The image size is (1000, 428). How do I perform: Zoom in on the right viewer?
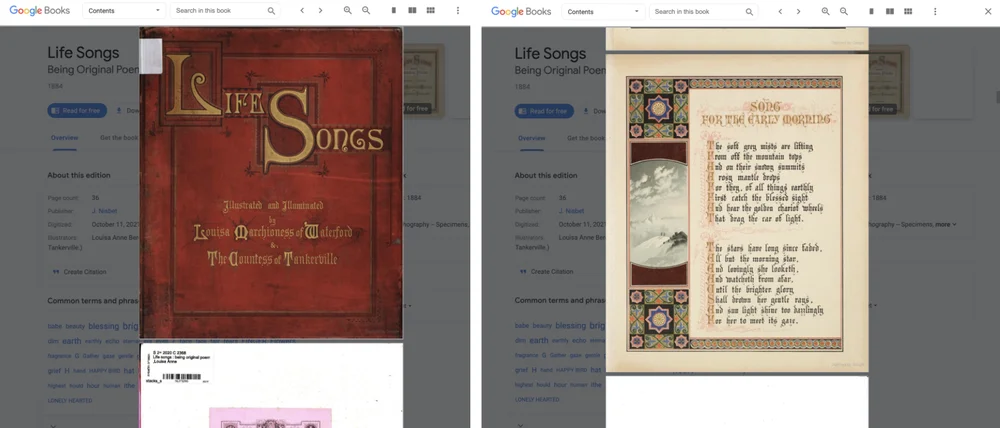pyautogui.click(x=825, y=11)
